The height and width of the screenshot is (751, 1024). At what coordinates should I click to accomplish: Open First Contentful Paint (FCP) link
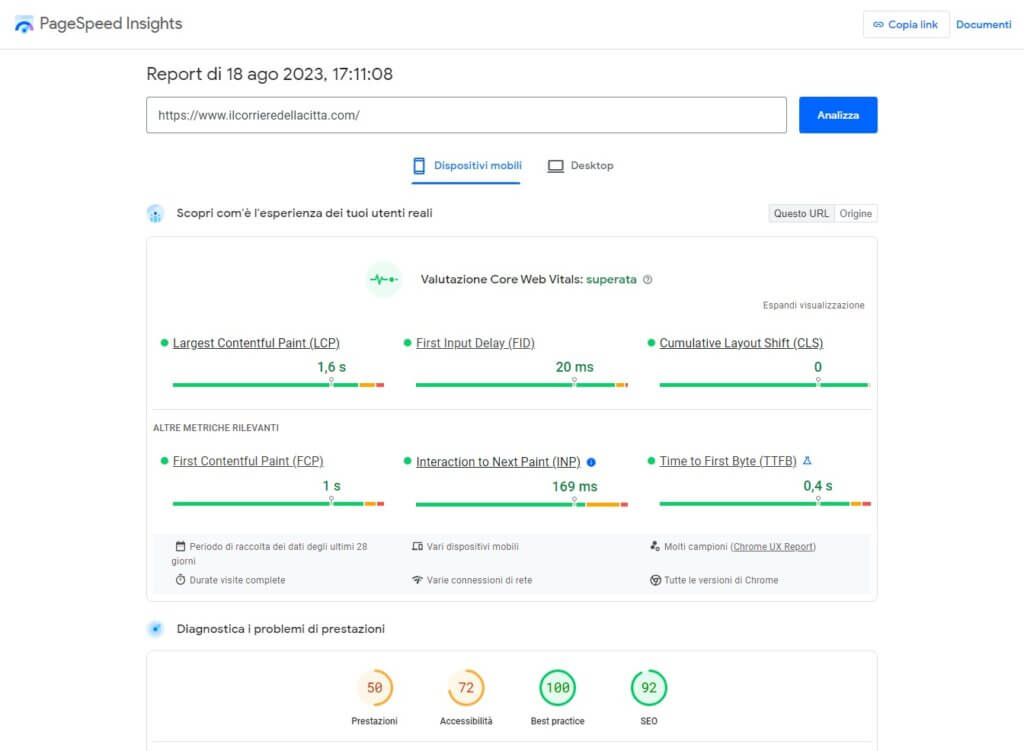tap(248, 461)
